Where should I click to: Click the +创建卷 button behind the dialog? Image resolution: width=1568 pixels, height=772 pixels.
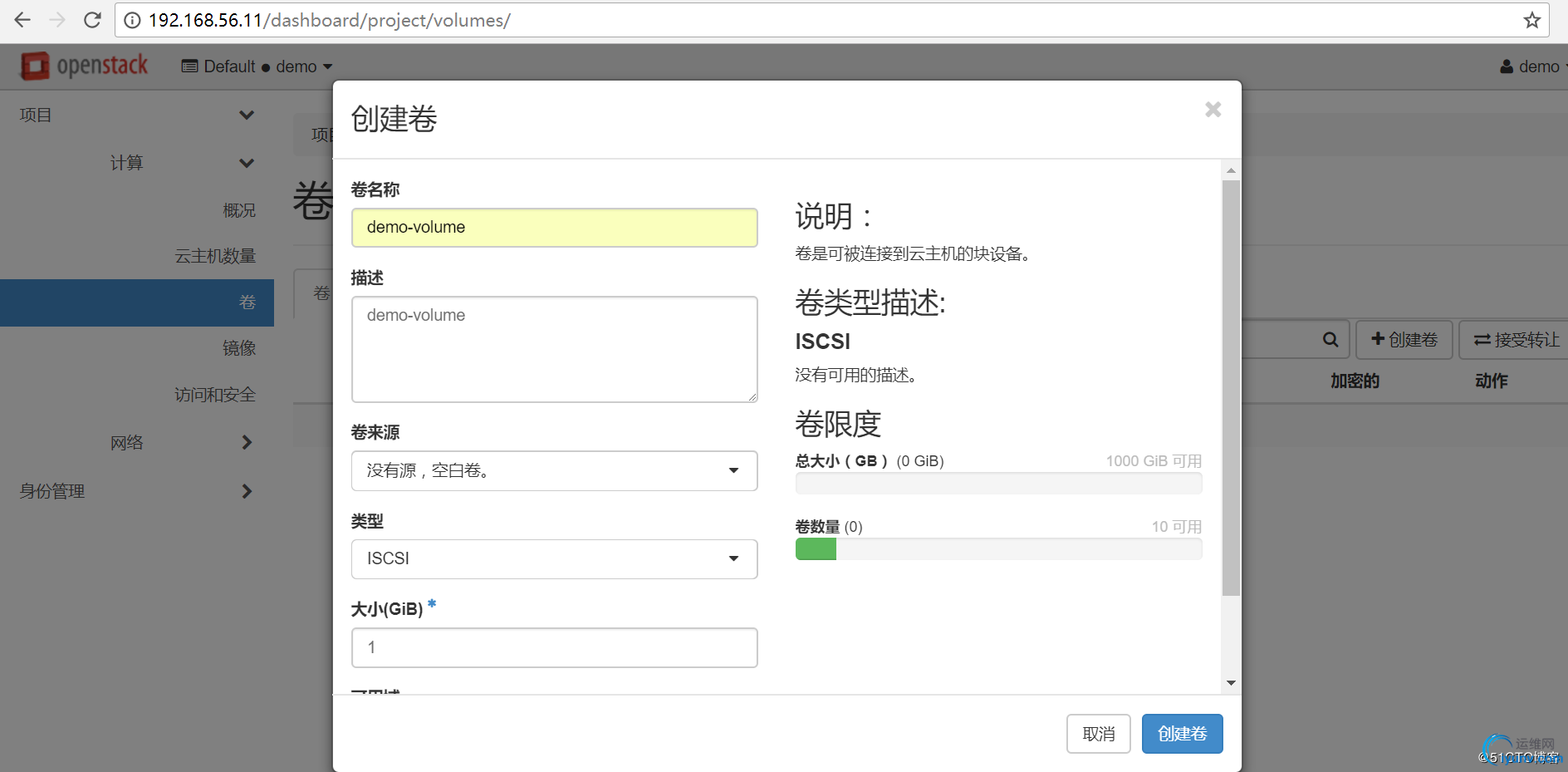pyautogui.click(x=1404, y=339)
